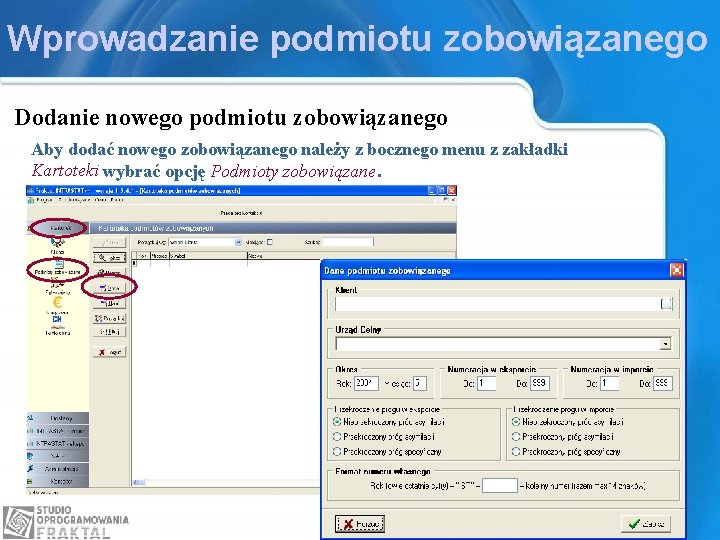Click the Rok field in Okres group

pyautogui.click(x=366, y=383)
